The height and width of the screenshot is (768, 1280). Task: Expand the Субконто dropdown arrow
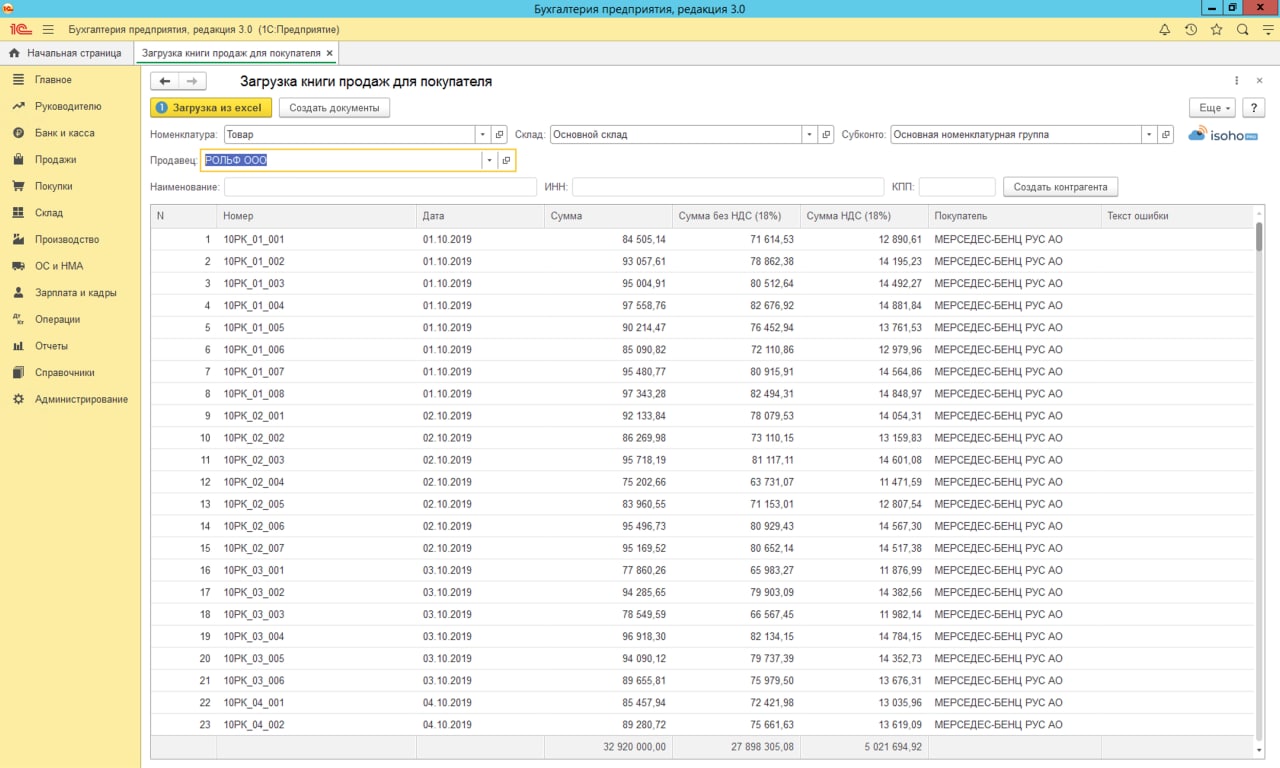1149,135
